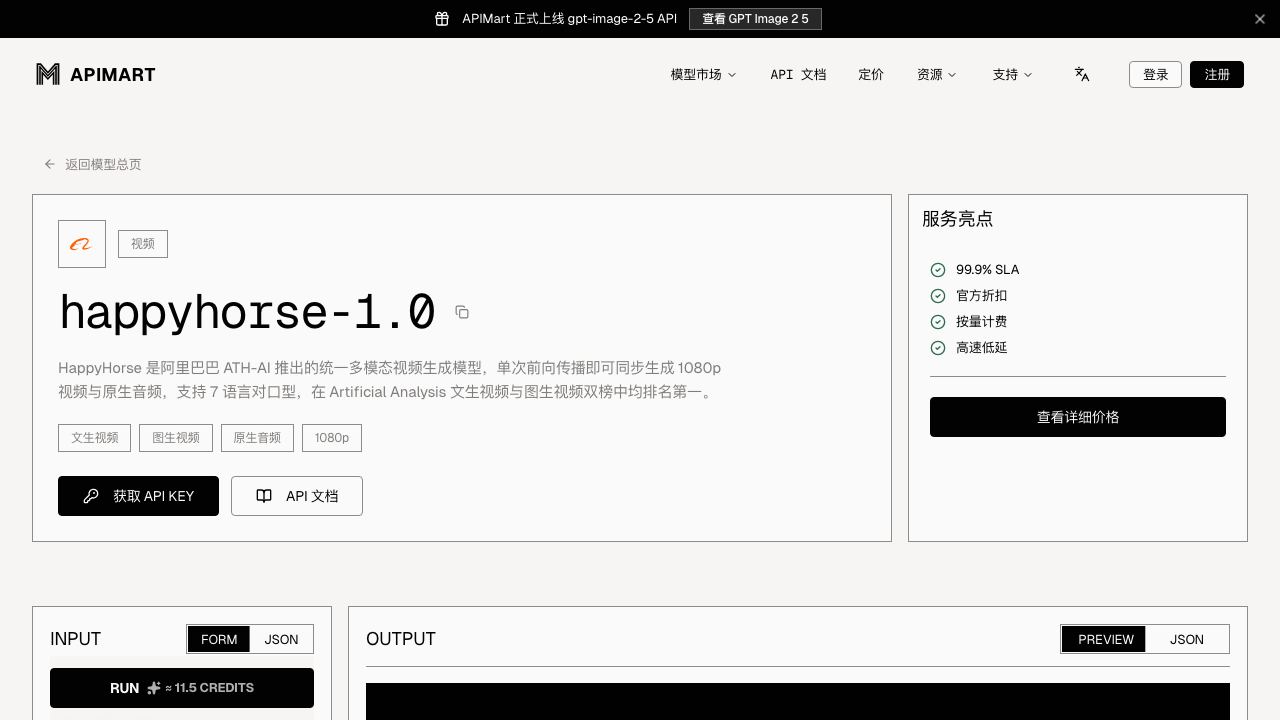Click the 99.9% SLA check icon

coord(938,270)
